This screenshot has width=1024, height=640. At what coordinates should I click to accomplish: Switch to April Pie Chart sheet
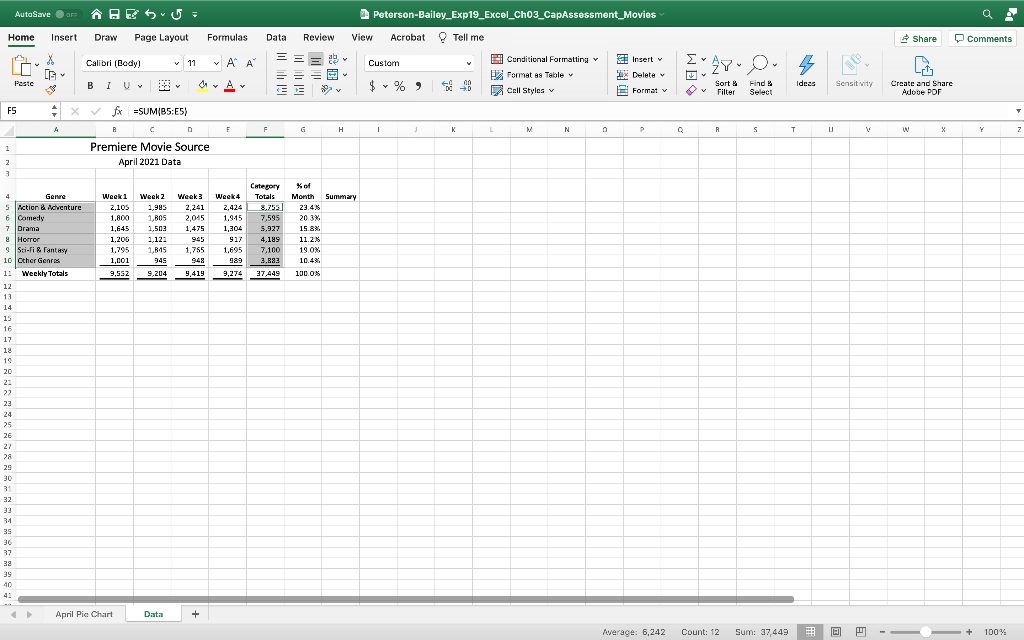pos(84,614)
